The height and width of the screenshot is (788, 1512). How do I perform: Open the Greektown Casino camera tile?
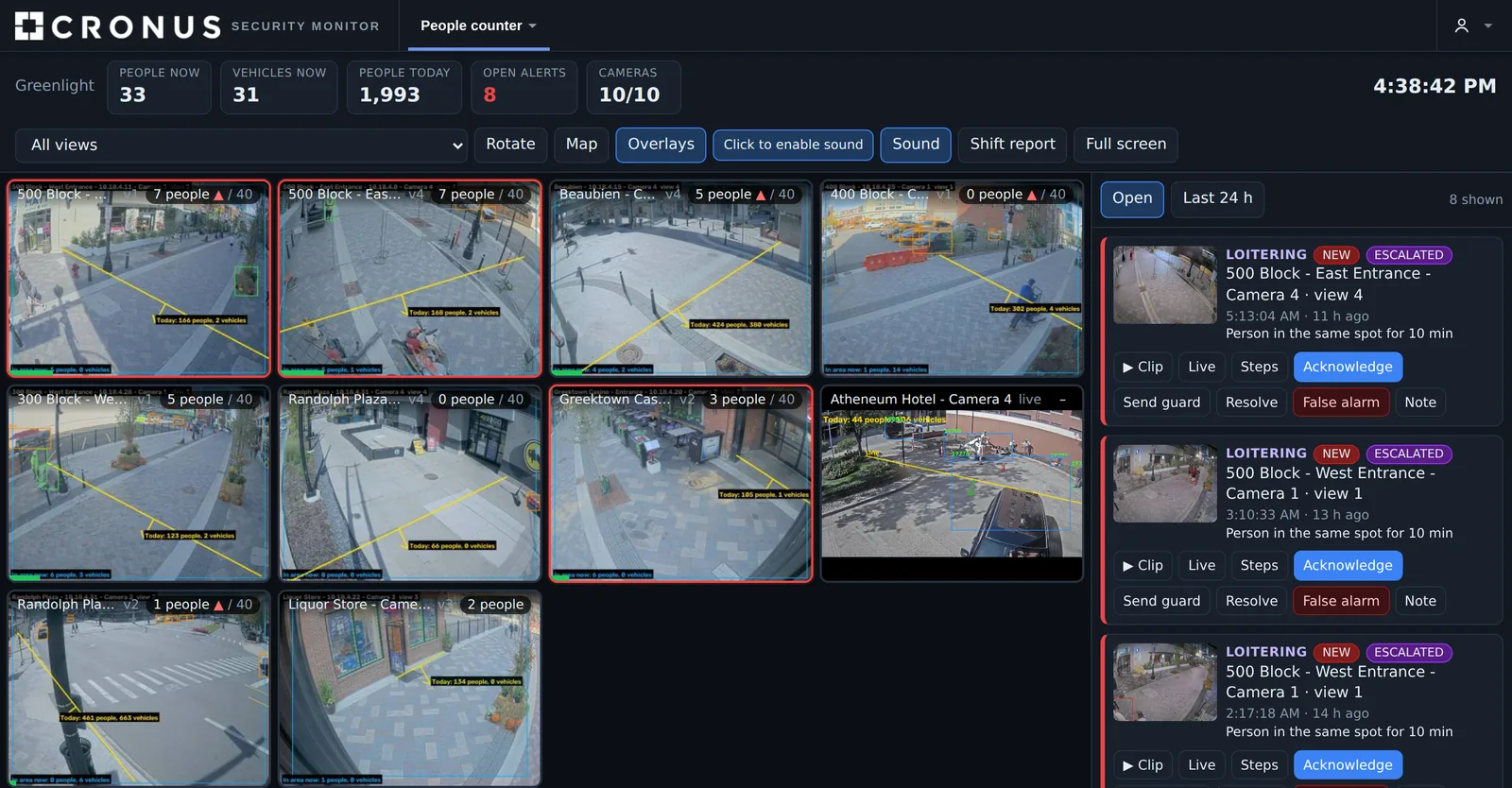pyautogui.click(x=680, y=484)
